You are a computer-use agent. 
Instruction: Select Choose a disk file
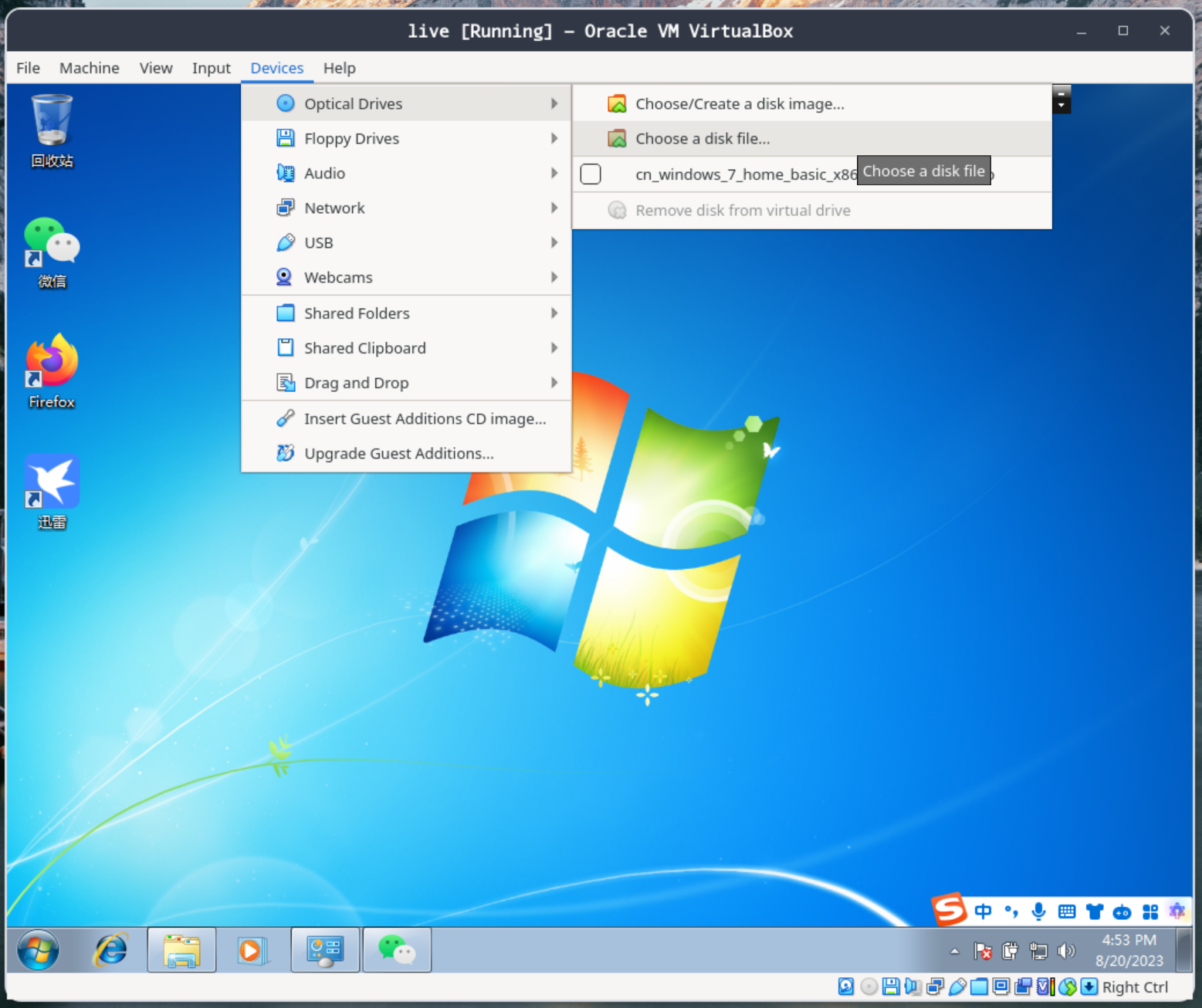click(812, 138)
